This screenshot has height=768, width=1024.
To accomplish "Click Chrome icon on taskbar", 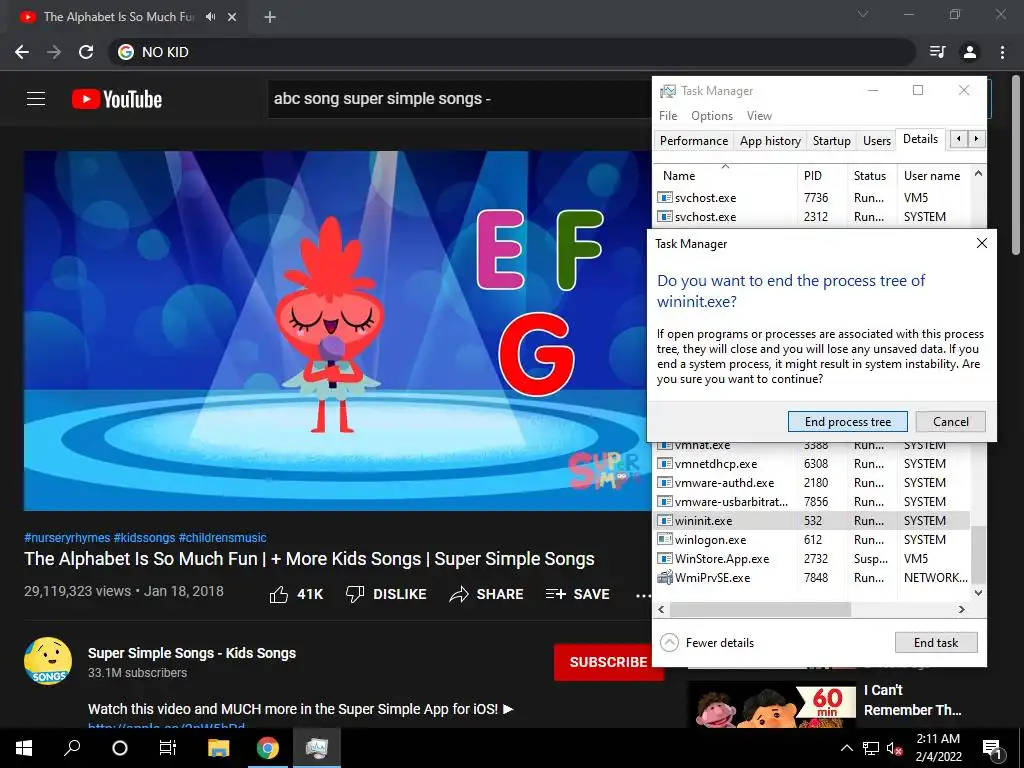I will pyautogui.click(x=268, y=748).
